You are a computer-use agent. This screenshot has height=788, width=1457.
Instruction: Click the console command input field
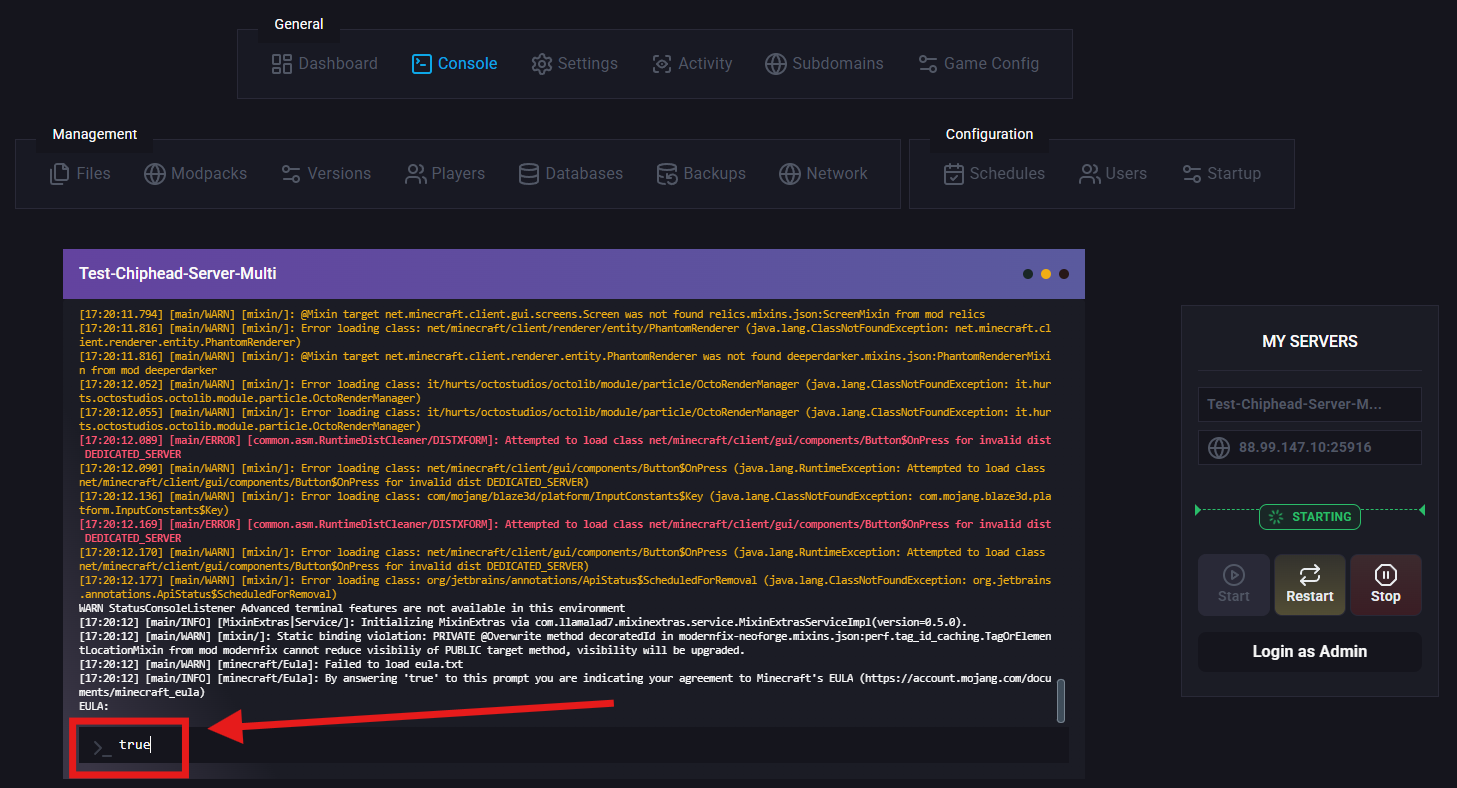coord(573,745)
